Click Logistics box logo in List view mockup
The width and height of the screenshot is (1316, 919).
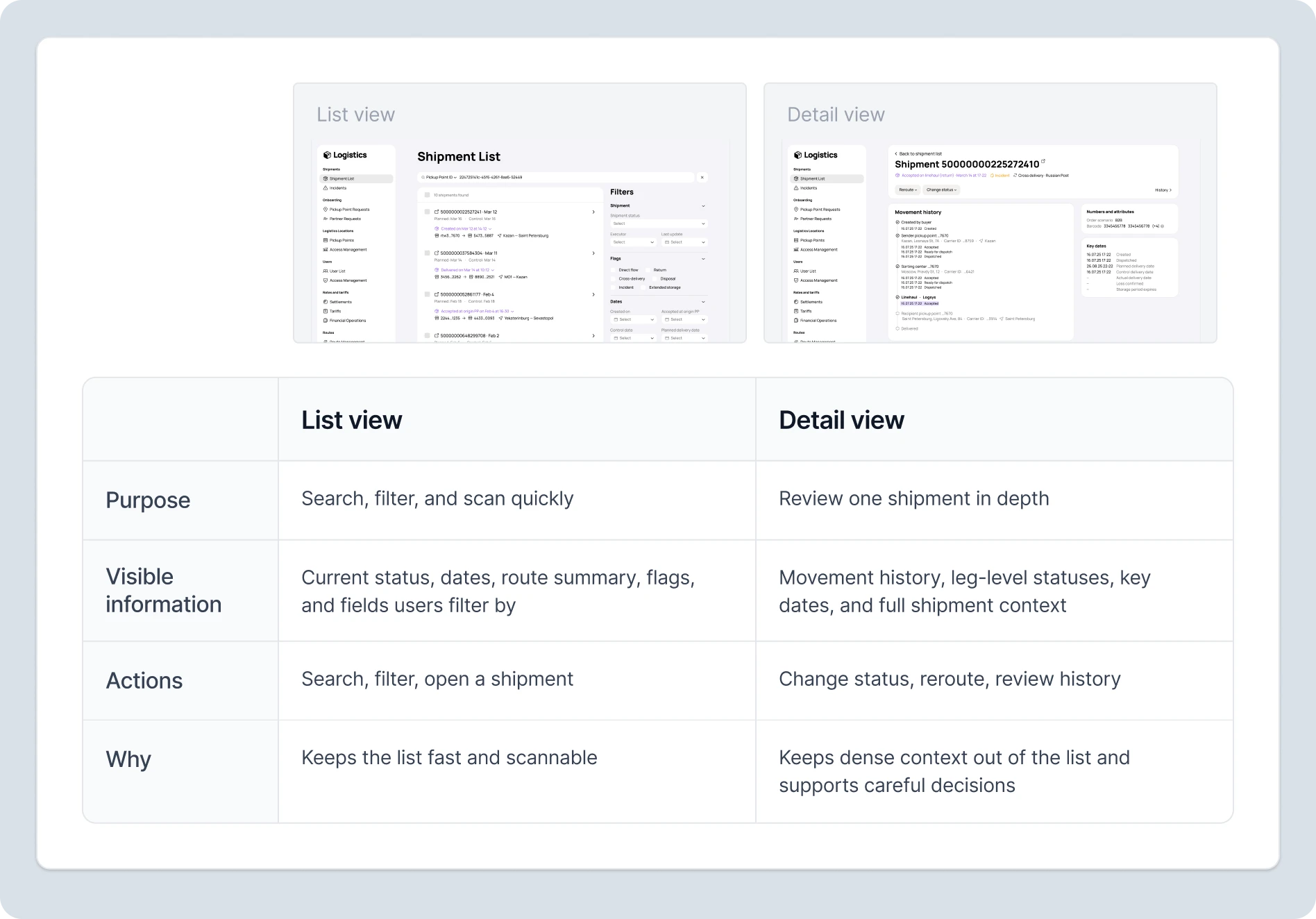pos(327,155)
